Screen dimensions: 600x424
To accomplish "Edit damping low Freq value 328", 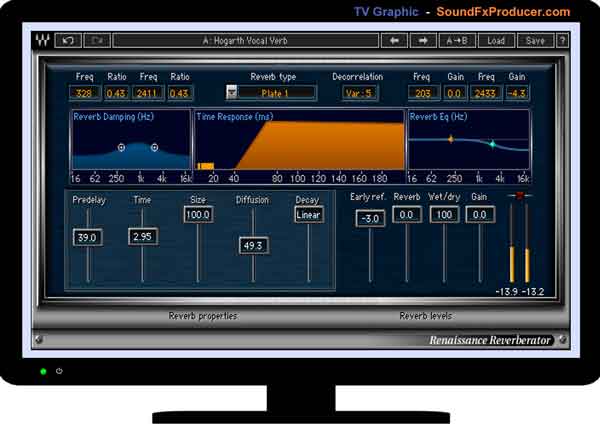I will click(84, 93).
